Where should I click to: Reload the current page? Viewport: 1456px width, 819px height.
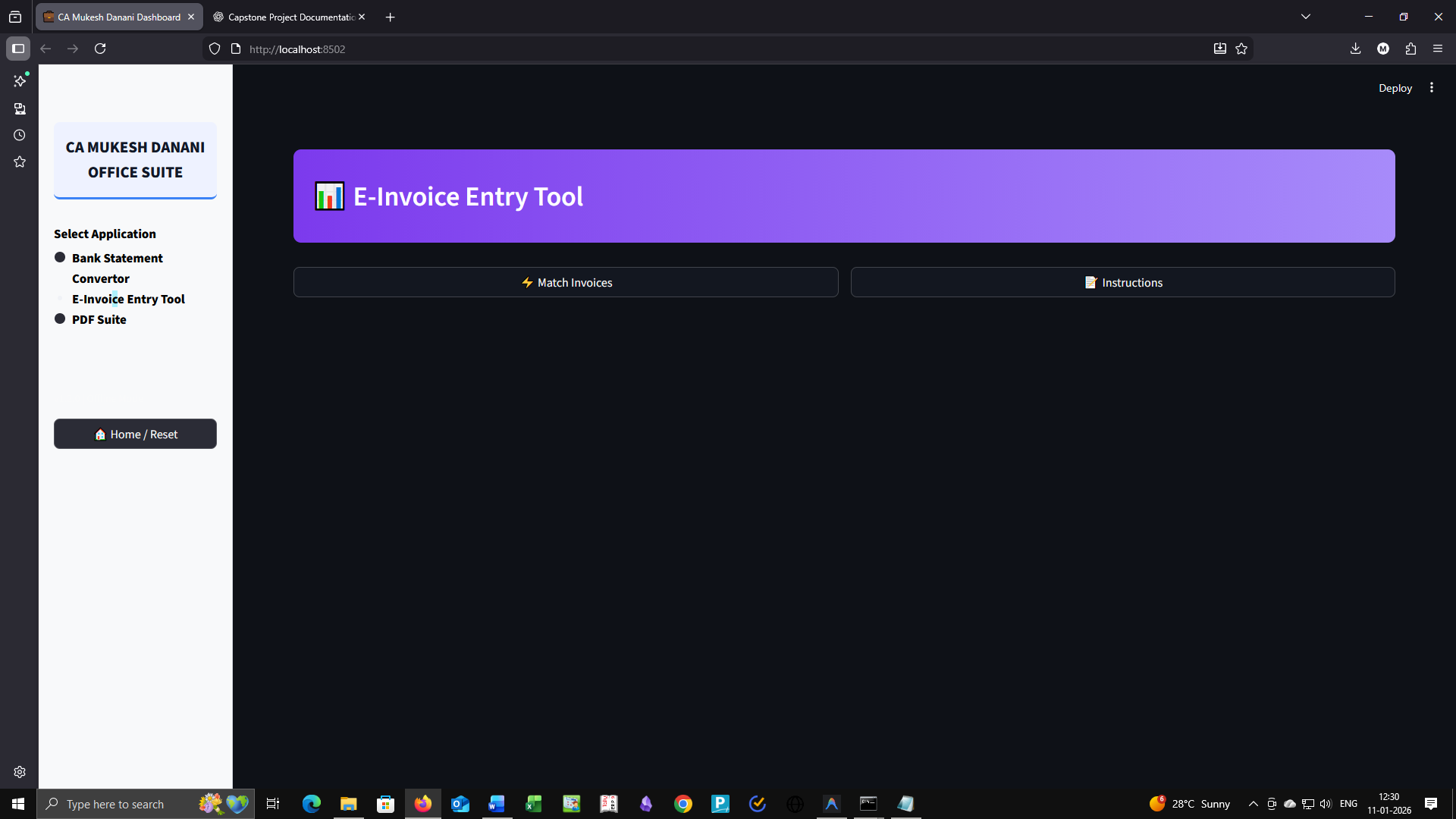click(100, 49)
